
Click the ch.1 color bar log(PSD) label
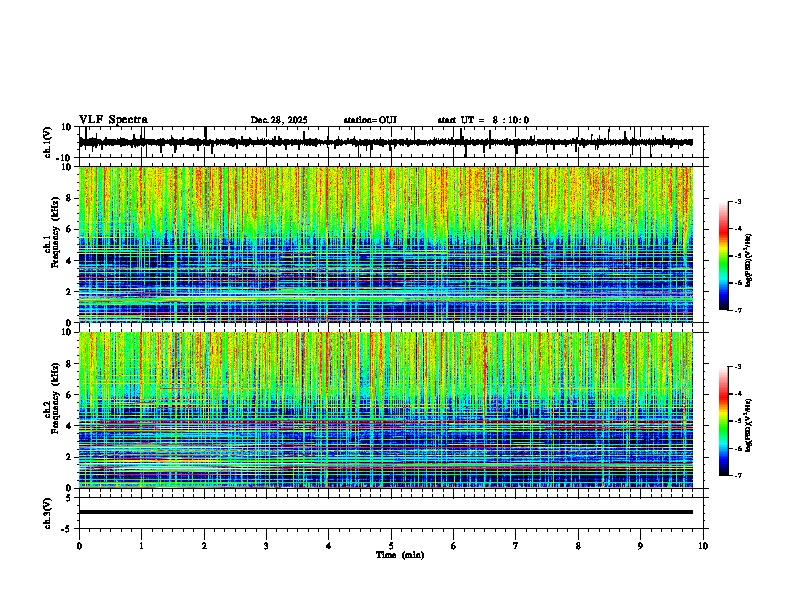click(749, 261)
